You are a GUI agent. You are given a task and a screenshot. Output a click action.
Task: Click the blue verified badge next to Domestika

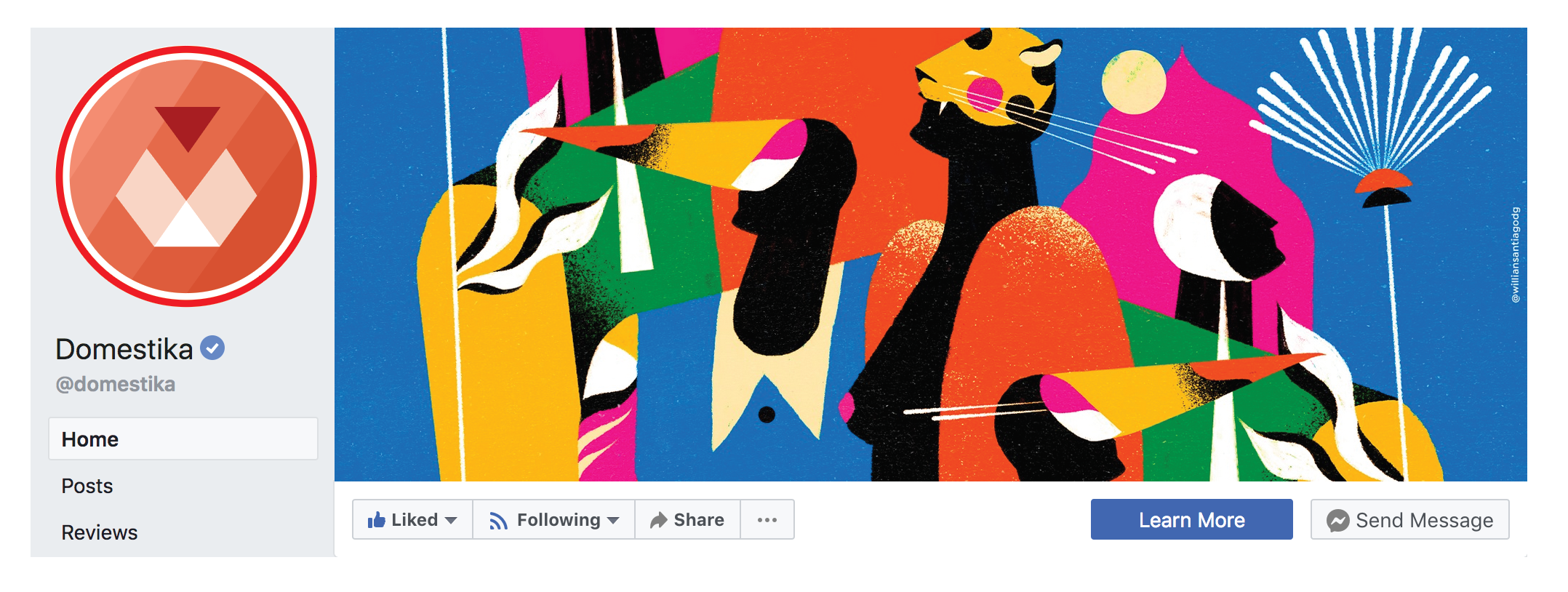click(212, 348)
